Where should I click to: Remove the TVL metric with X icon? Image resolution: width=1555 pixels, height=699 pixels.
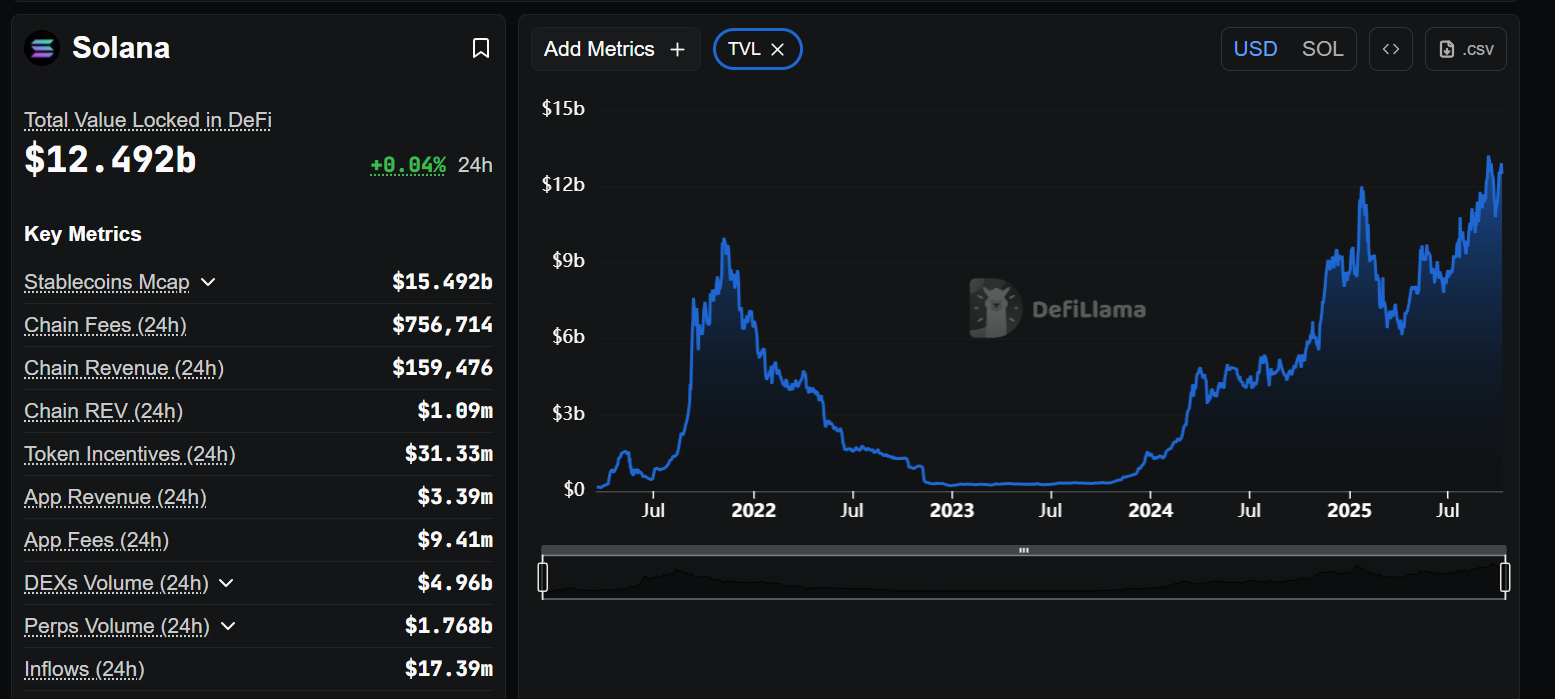778,49
